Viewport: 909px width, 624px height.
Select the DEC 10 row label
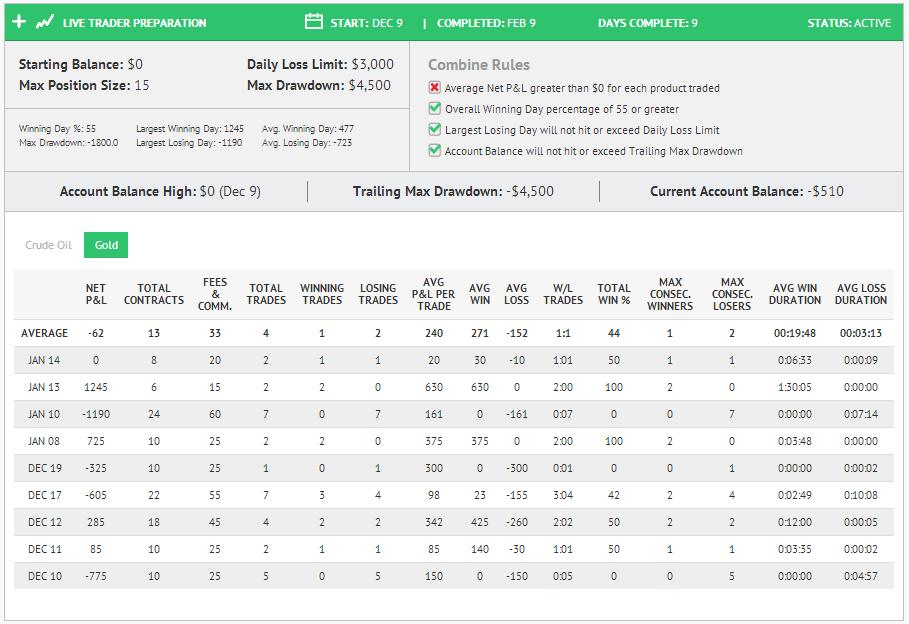[x=45, y=576]
